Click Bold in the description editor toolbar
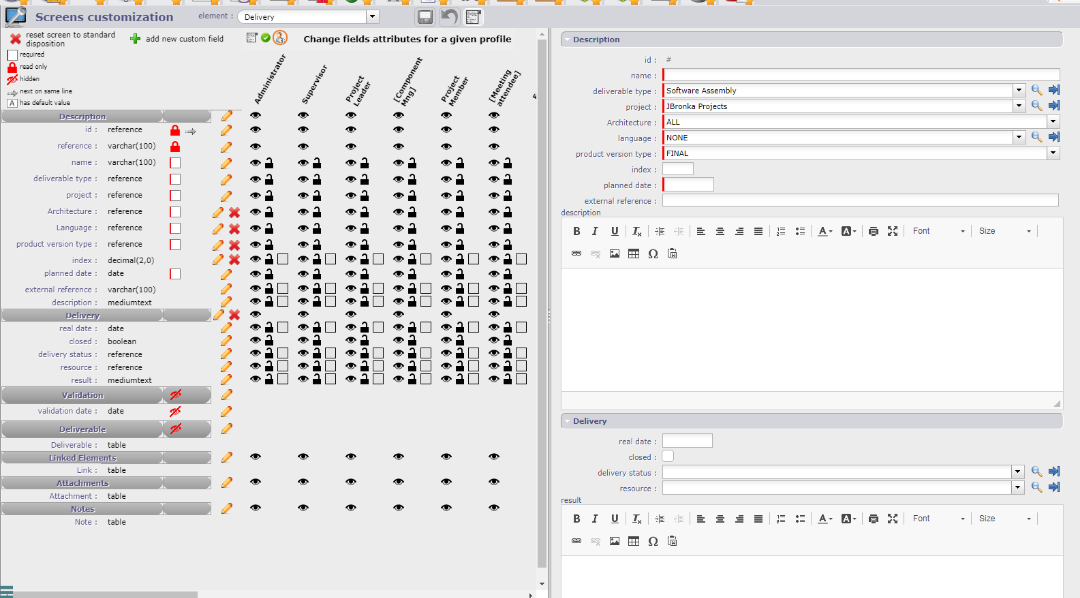The image size is (1080, 598). [x=577, y=231]
